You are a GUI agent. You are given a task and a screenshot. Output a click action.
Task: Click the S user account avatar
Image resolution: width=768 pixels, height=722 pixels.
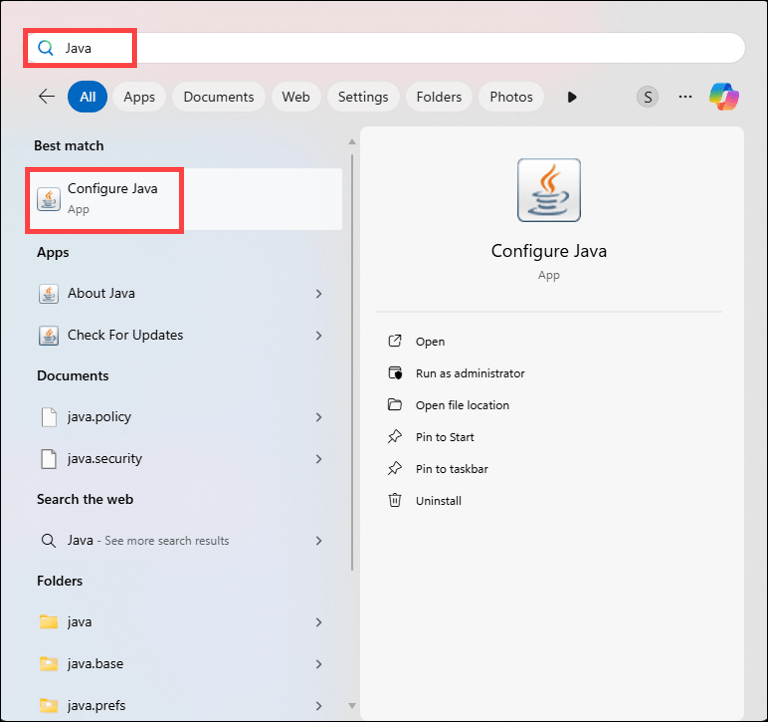click(647, 97)
